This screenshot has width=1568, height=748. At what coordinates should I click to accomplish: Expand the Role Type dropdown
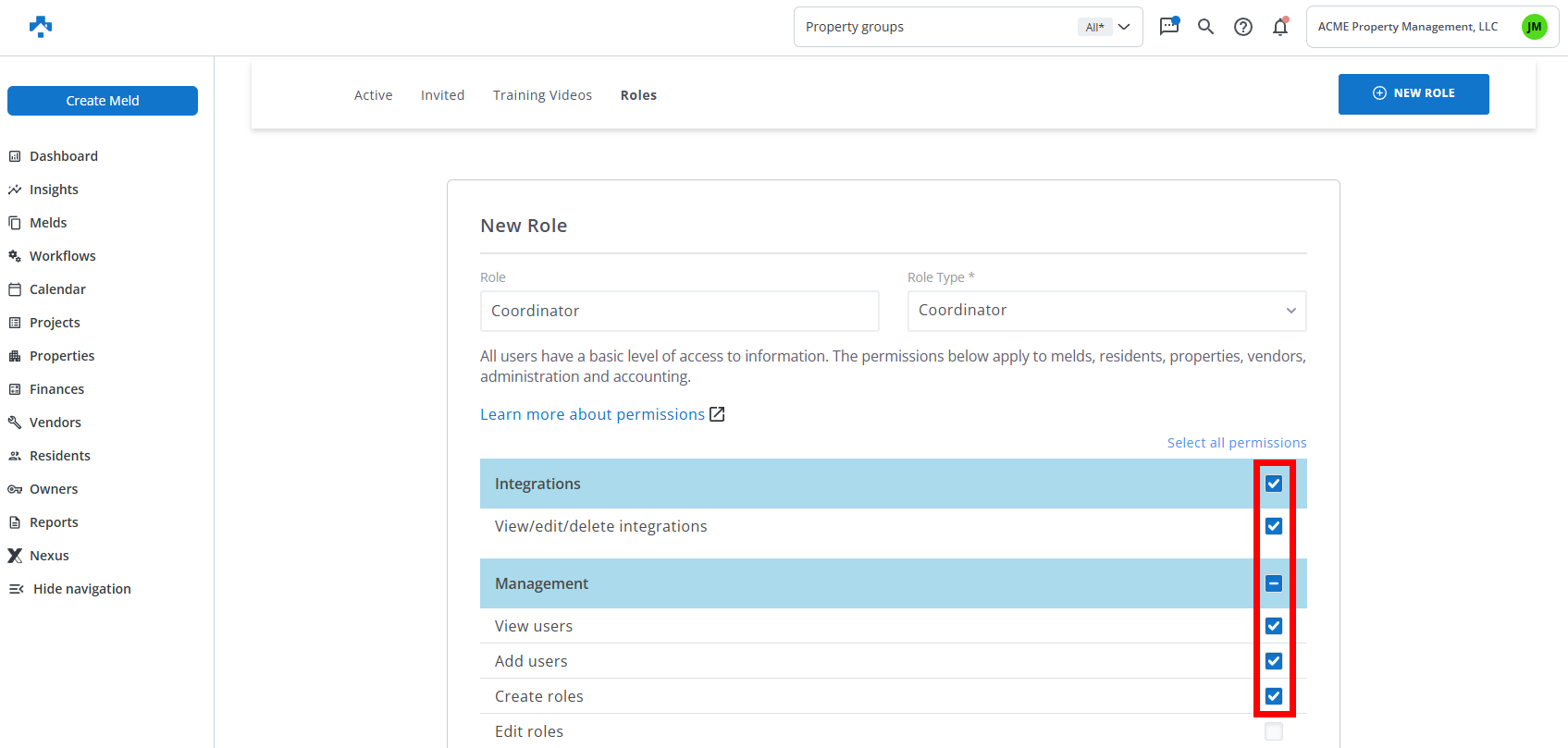1106,311
